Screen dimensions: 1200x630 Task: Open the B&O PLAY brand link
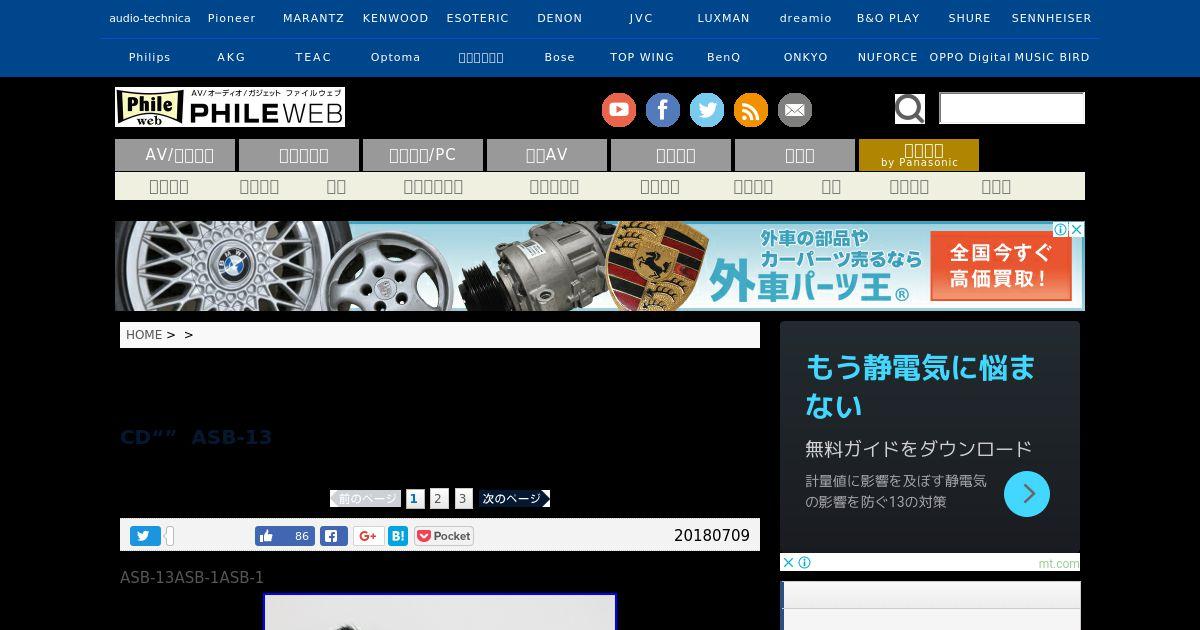pos(888,18)
